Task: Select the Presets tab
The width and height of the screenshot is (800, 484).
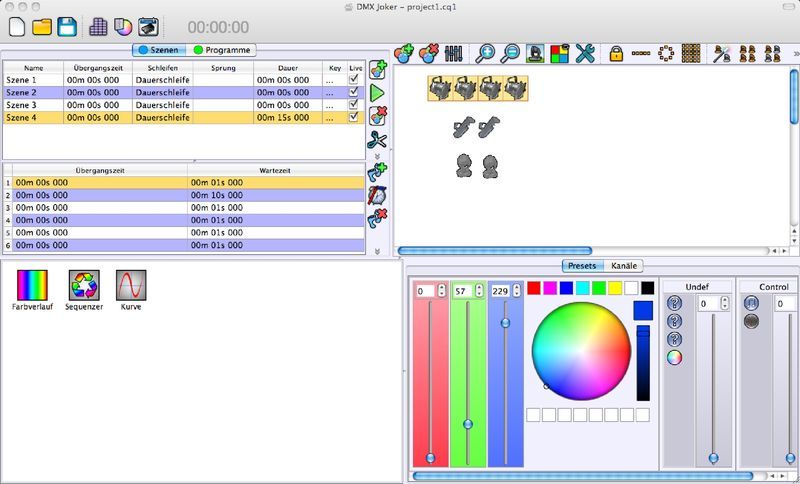Action: tap(582, 266)
